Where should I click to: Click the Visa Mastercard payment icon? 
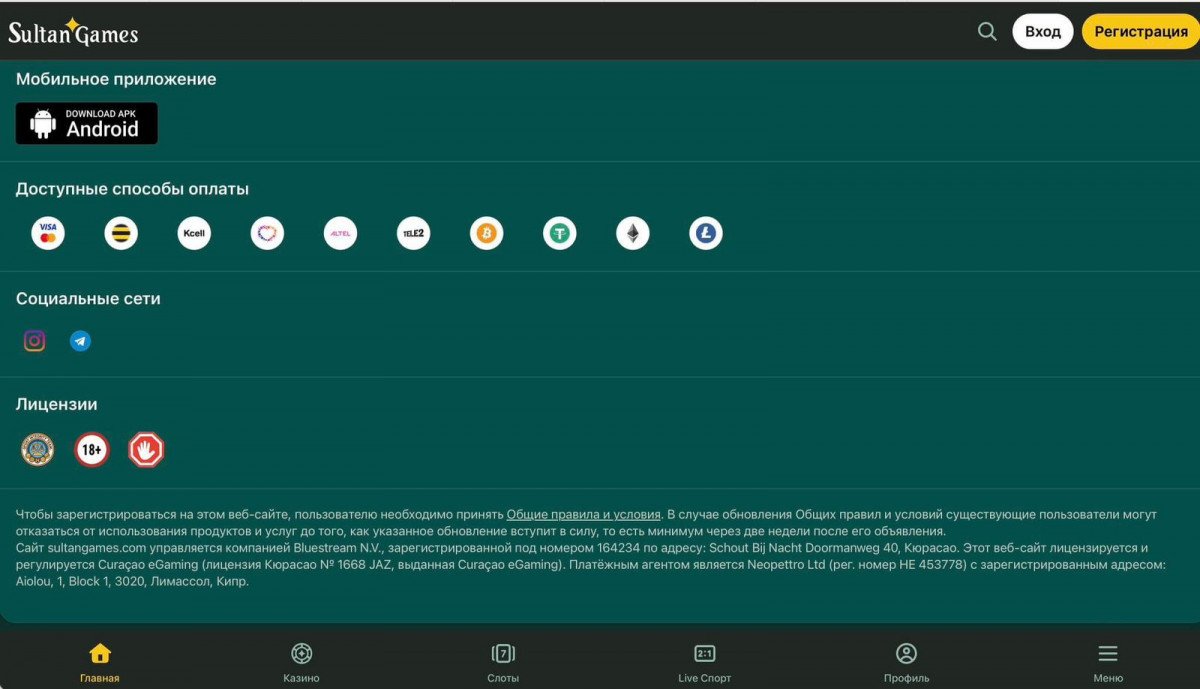[48, 234]
